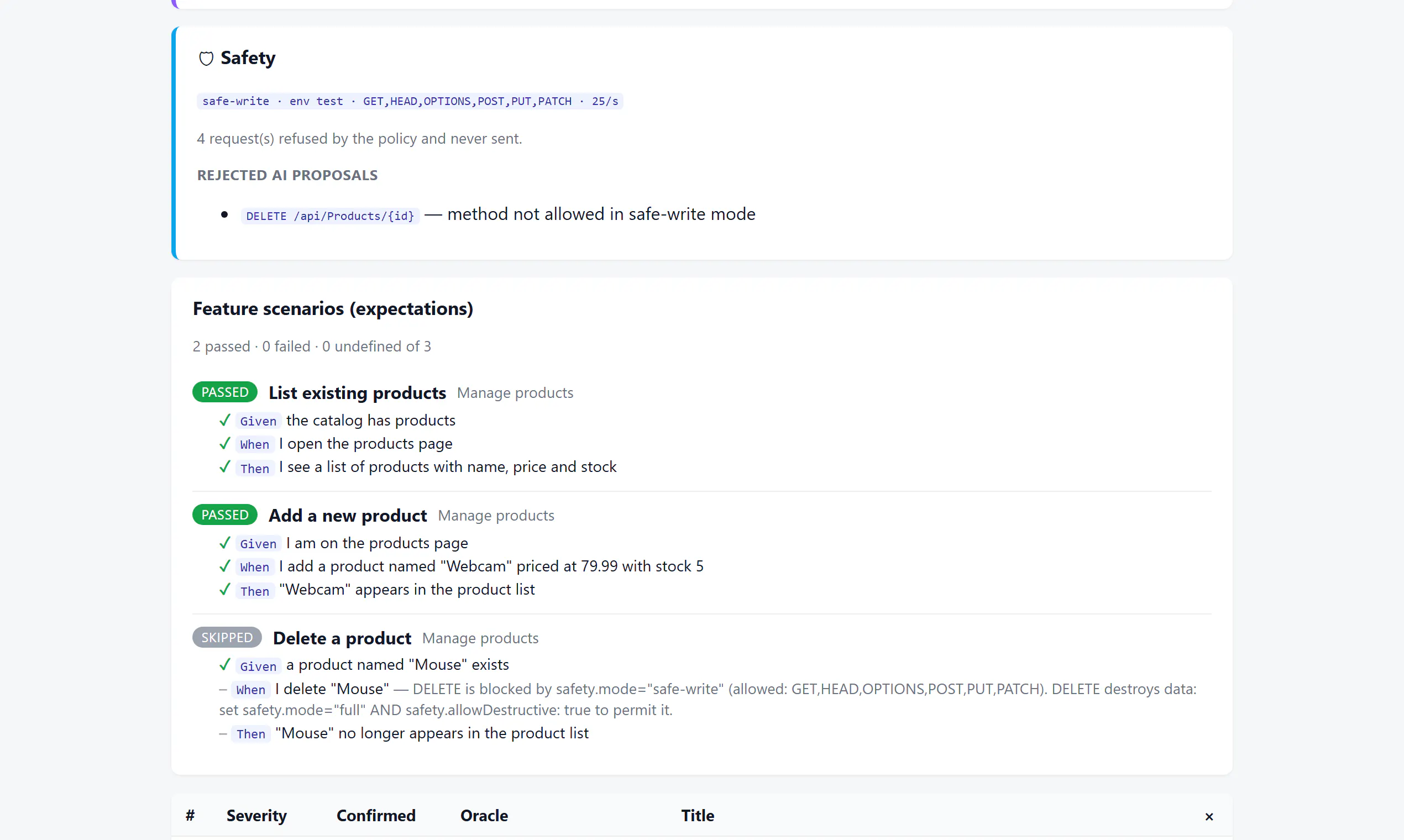Click the REJECTED AI PROPOSALS heading
The width and height of the screenshot is (1404, 840).
point(287,176)
